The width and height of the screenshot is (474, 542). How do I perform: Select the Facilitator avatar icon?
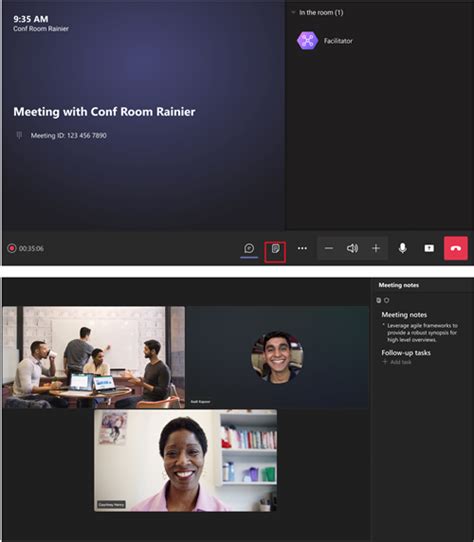[307, 41]
